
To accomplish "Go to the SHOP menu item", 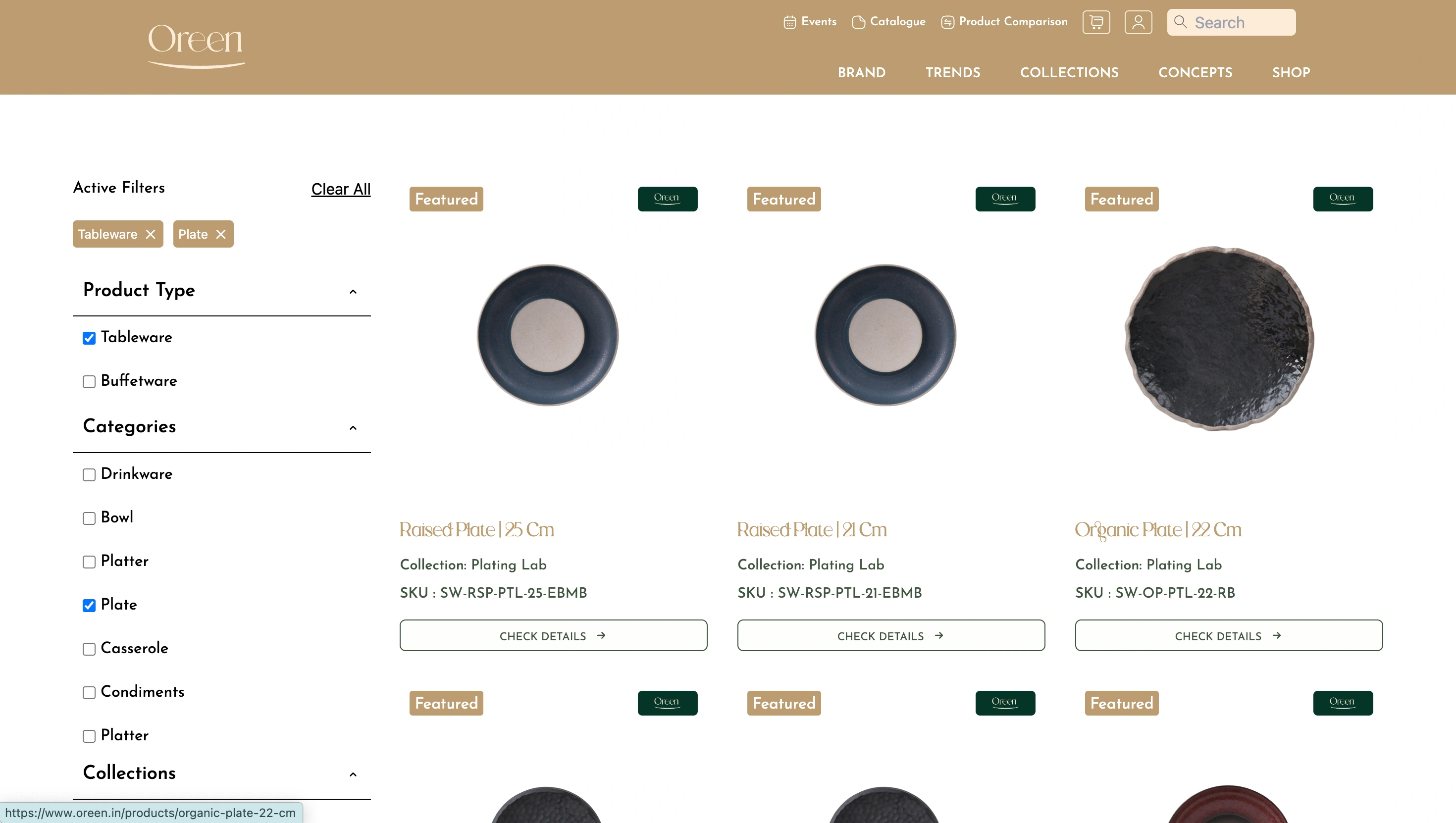I will tap(1291, 72).
